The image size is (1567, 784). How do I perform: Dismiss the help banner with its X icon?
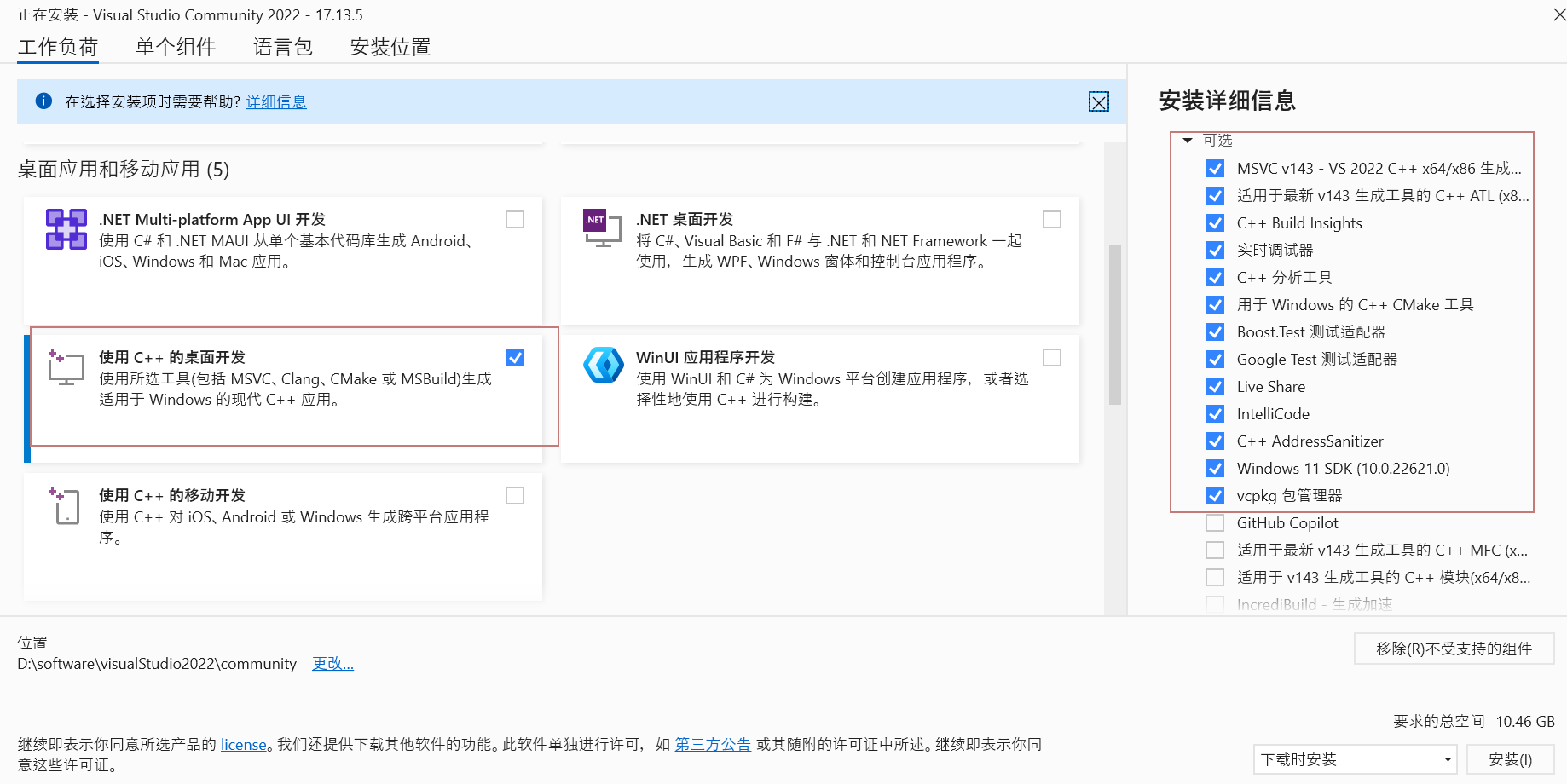pyautogui.click(x=1099, y=102)
